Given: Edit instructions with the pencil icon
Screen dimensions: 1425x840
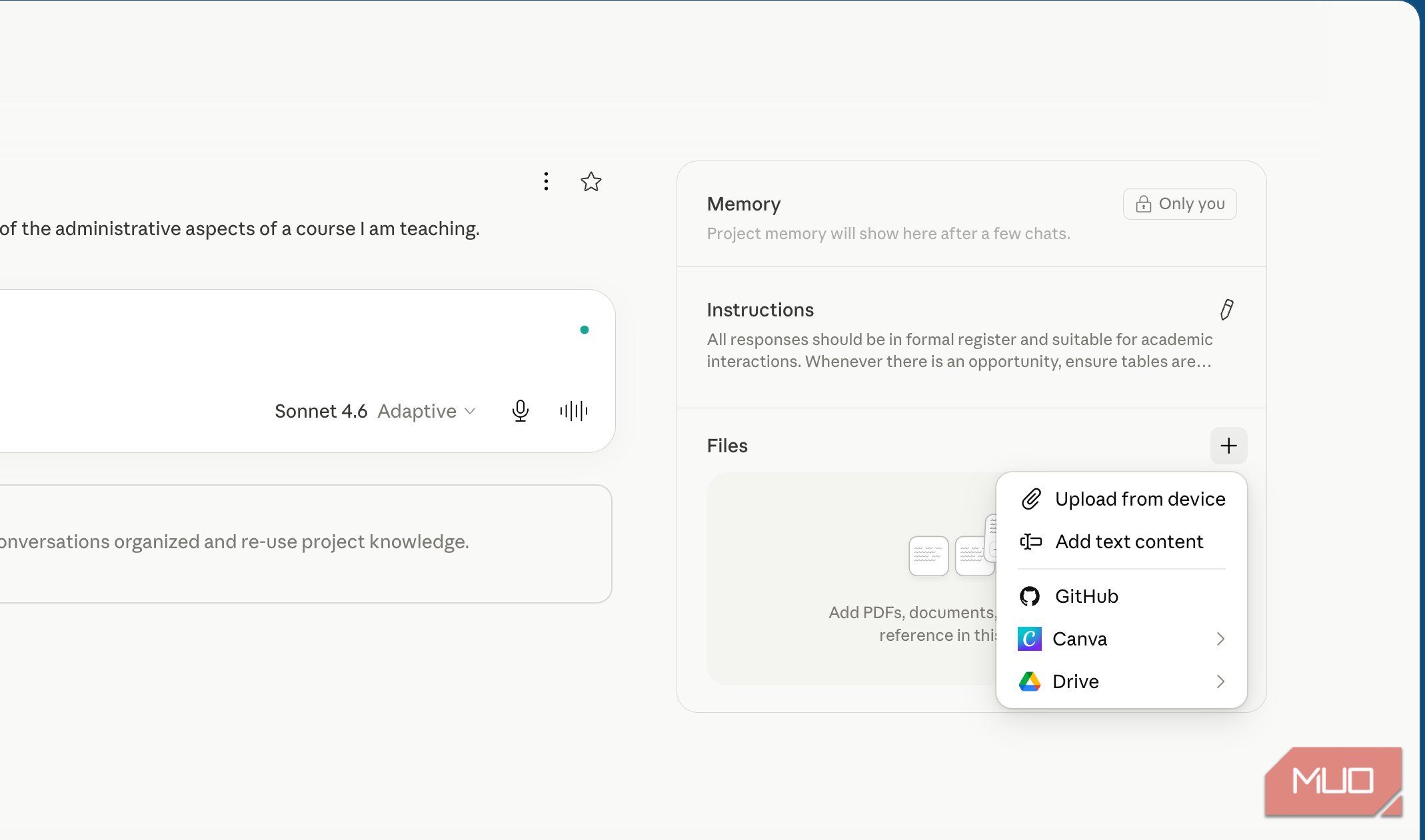Looking at the screenshot, I should (x=1227, y=310).
